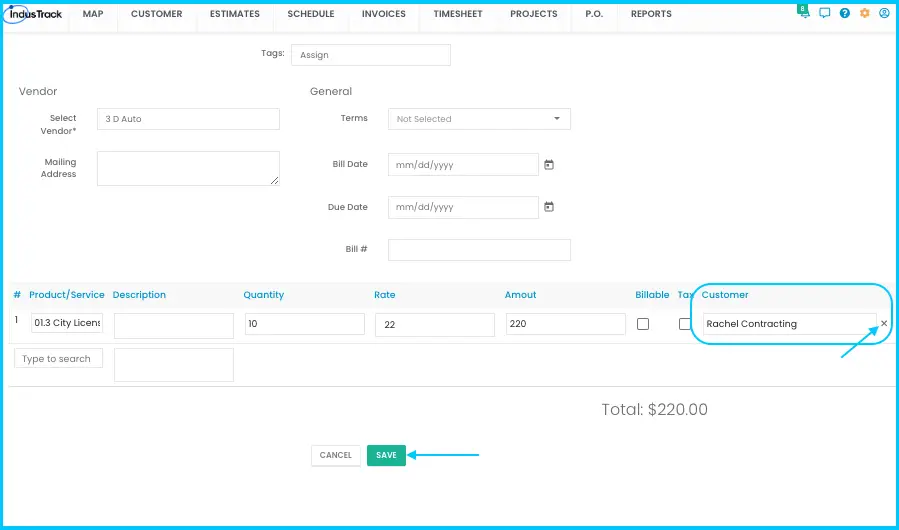Click the Type to search product field

click(58, 358)
